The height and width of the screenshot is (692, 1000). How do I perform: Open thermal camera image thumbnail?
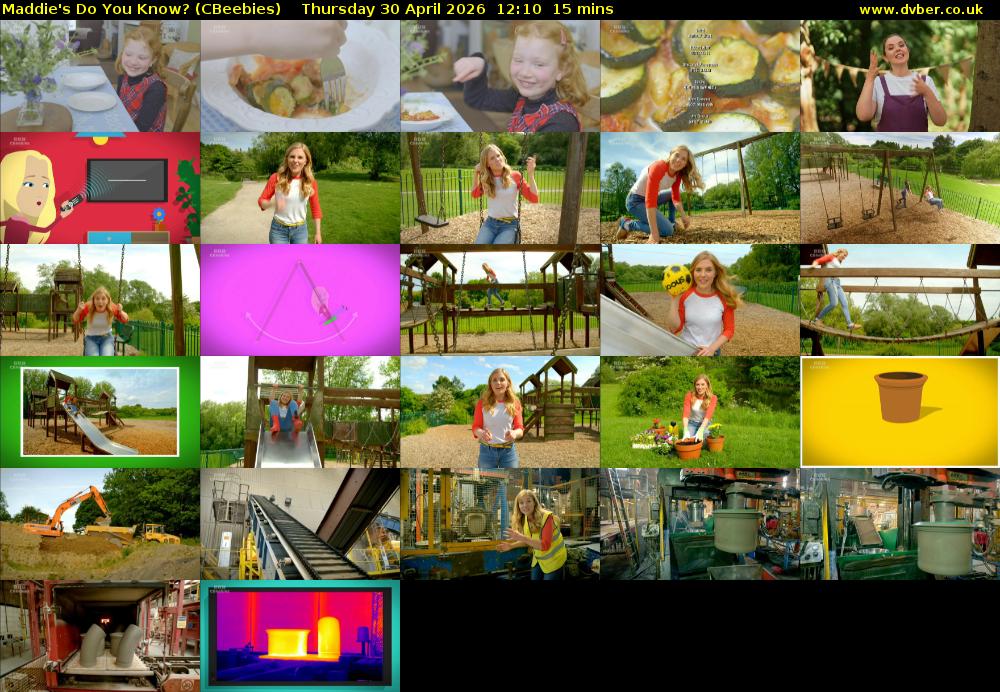click(x=300, y=636)
